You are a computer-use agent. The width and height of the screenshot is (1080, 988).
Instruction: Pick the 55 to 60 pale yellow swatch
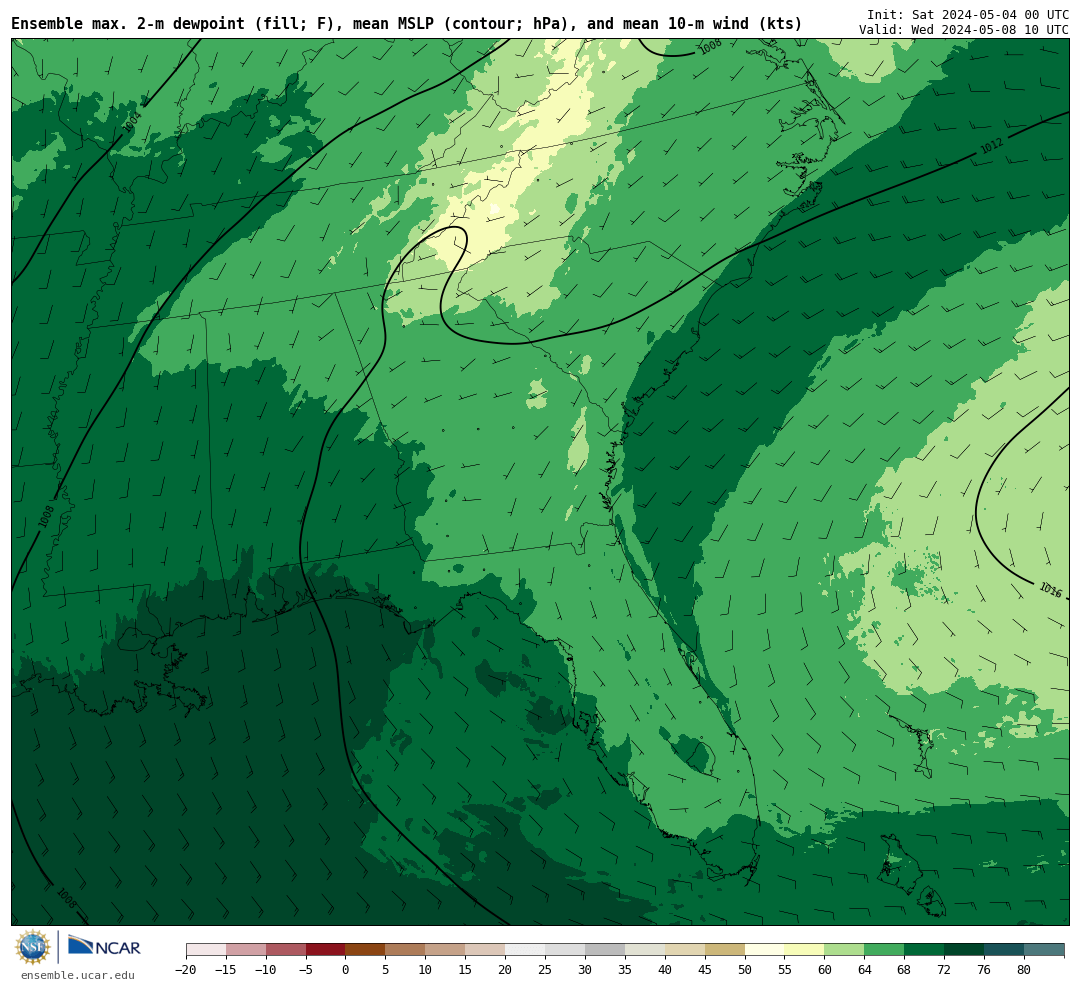tap(805, 950)
